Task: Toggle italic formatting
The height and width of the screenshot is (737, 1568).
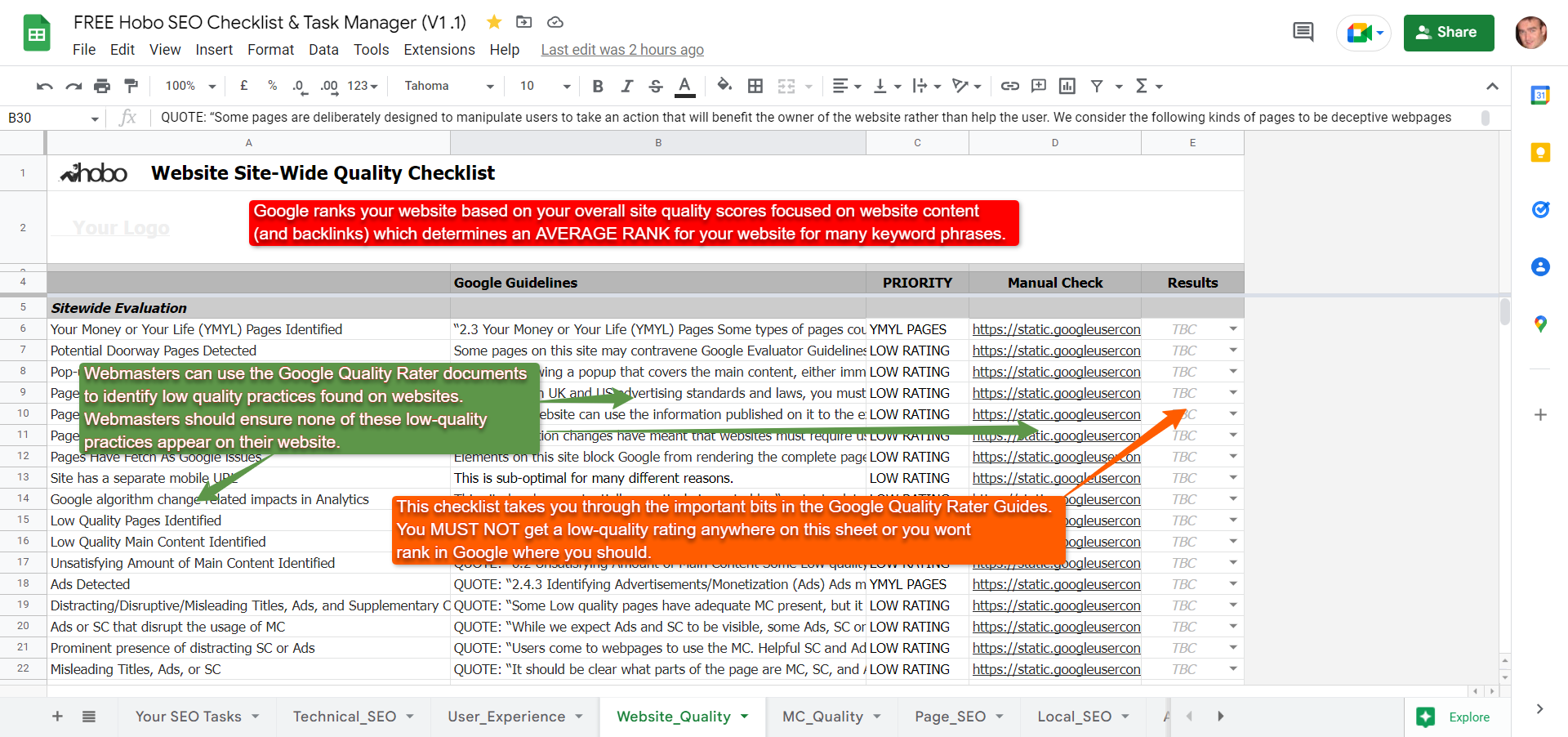Action: coord(626,86)
